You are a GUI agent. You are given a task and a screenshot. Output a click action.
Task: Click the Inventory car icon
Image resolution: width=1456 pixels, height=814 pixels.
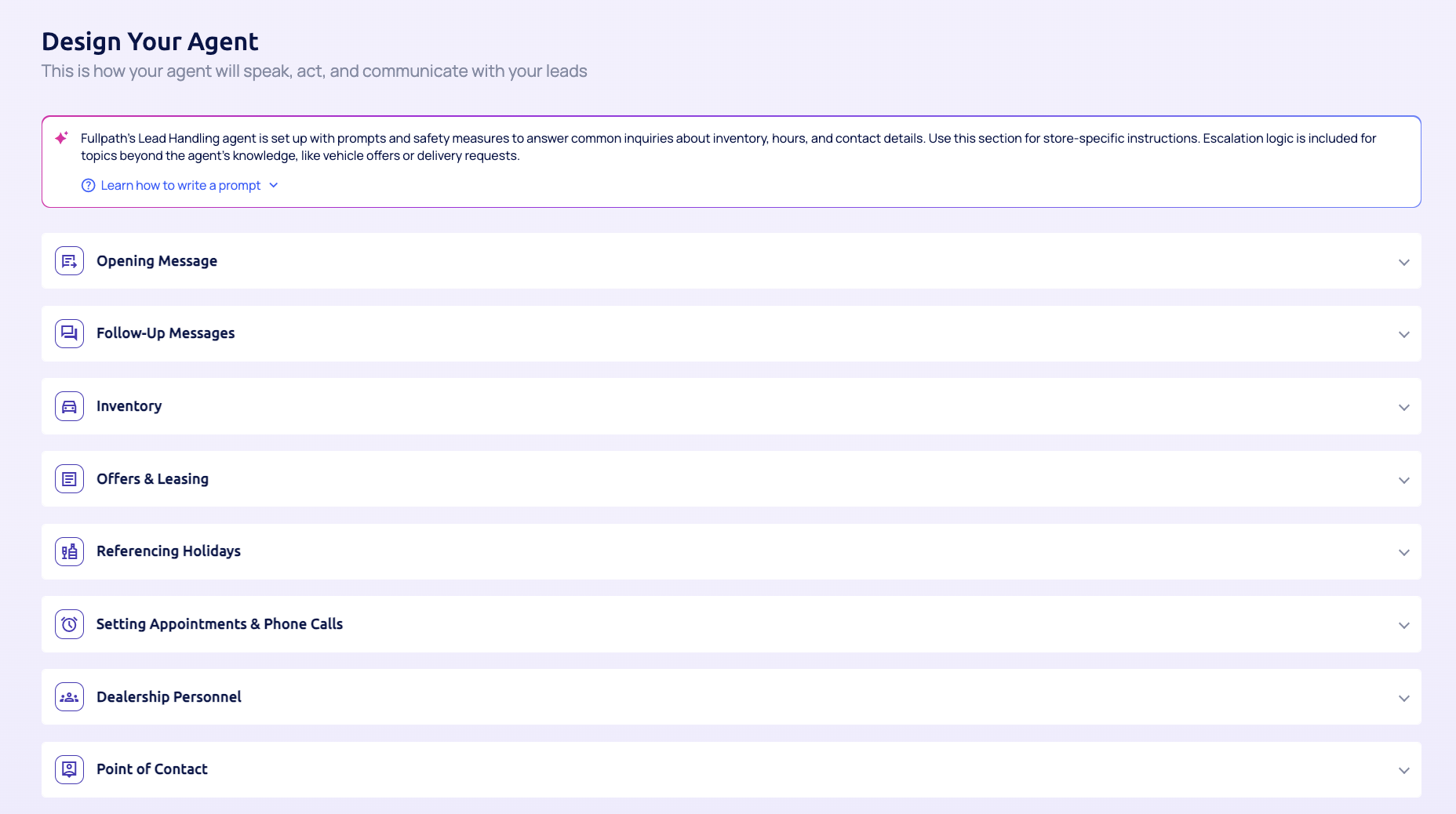pyautogui.click(x=69, y=406)
